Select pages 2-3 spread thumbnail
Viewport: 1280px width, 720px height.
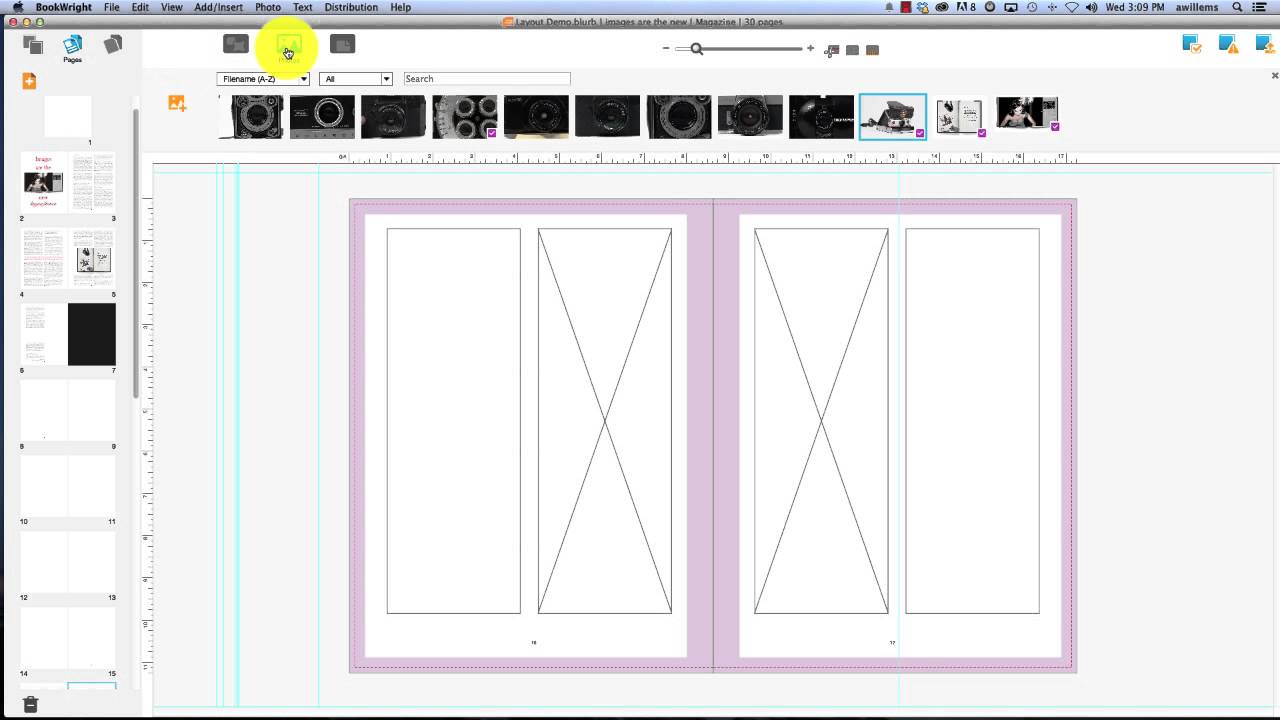click(68, 182)
